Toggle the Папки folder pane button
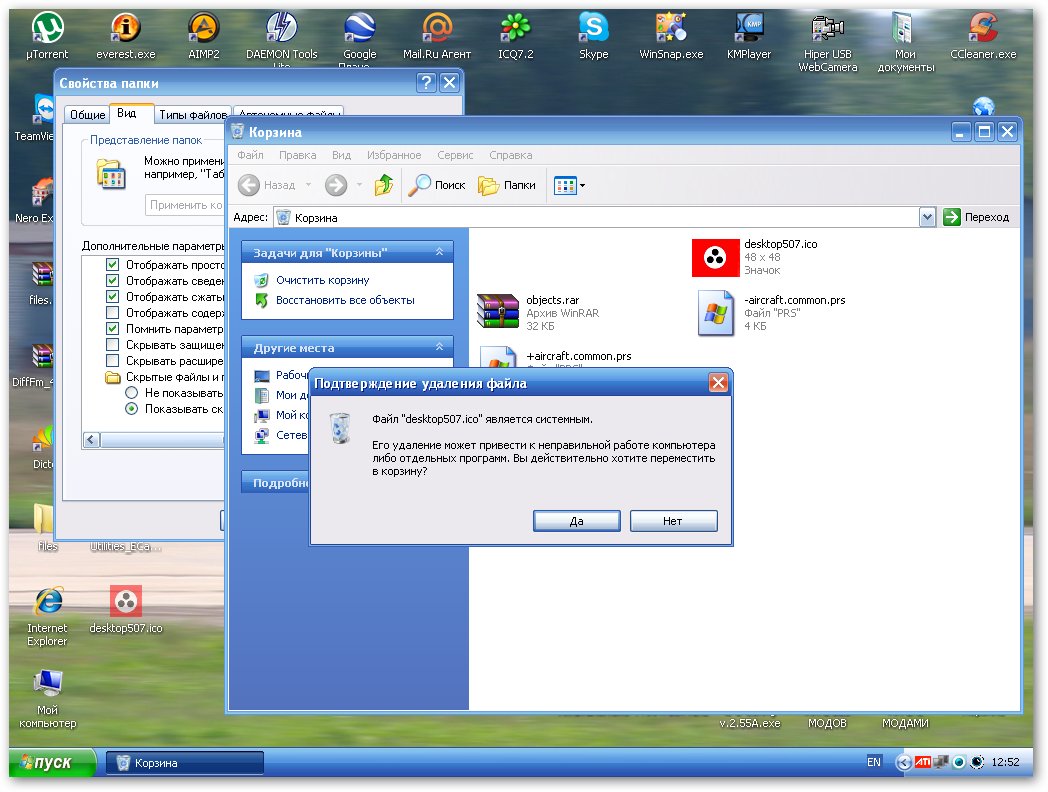The width and height of the screenshot is (1048, 792). point(507,185)
